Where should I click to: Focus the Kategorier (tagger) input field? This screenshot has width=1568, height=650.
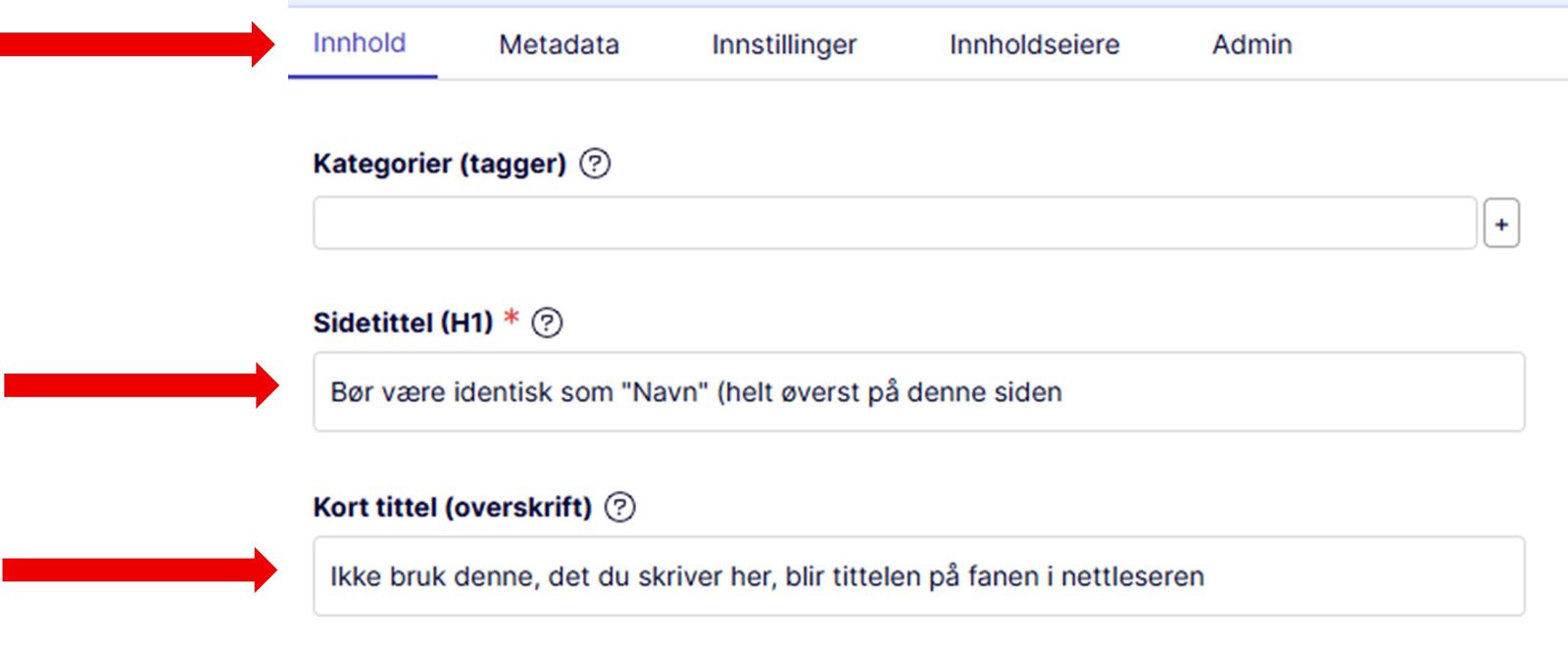894,224
